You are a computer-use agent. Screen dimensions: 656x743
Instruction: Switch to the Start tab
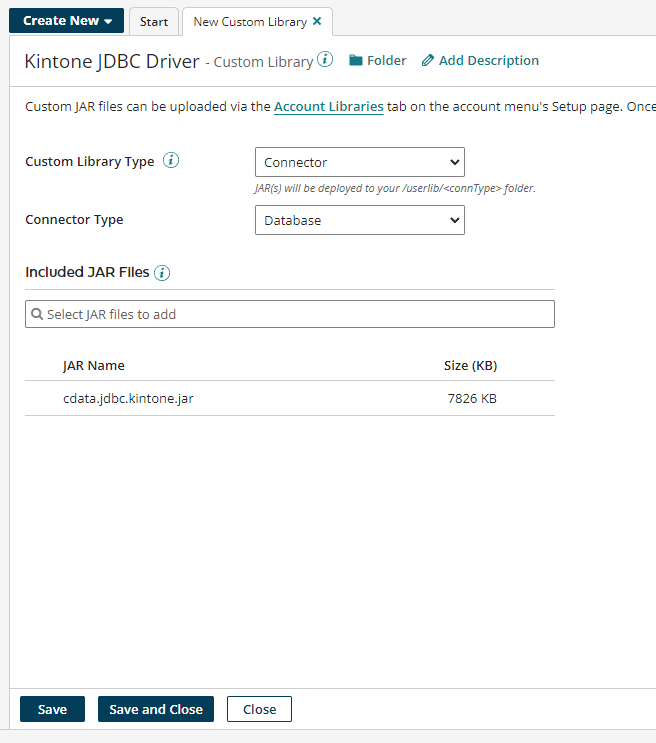[154, 22]
